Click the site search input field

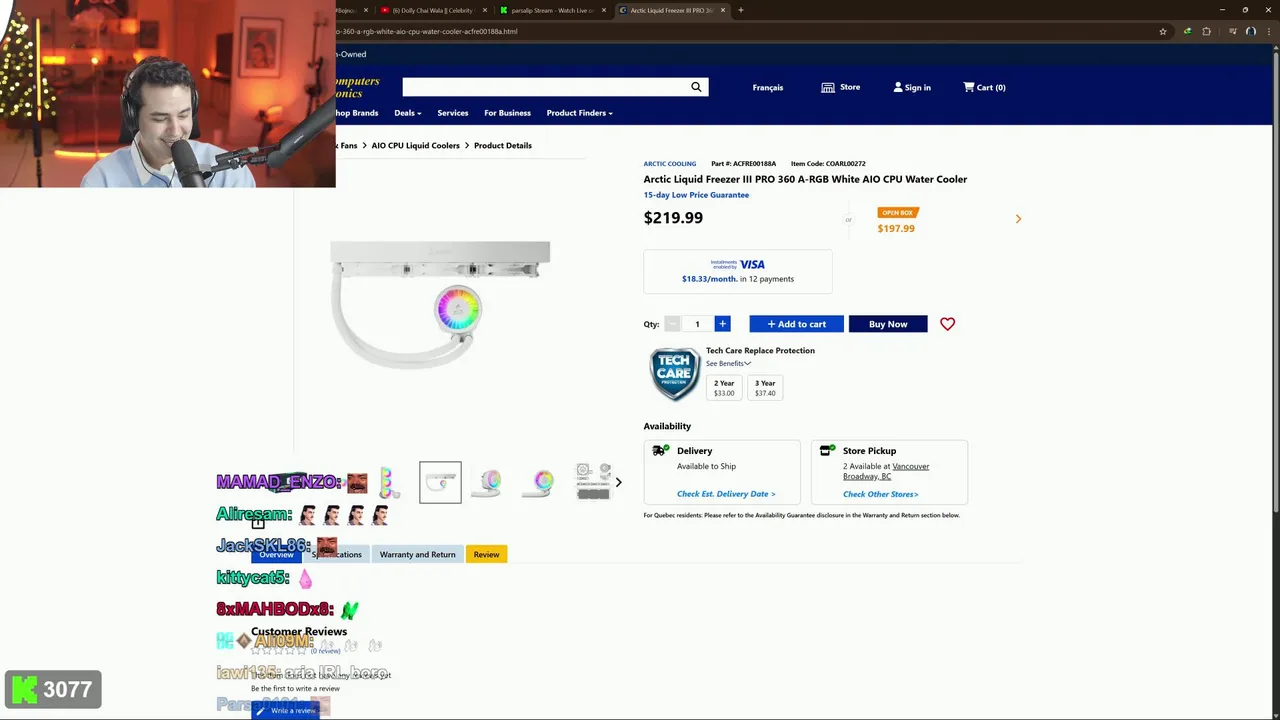coord(545,87)
